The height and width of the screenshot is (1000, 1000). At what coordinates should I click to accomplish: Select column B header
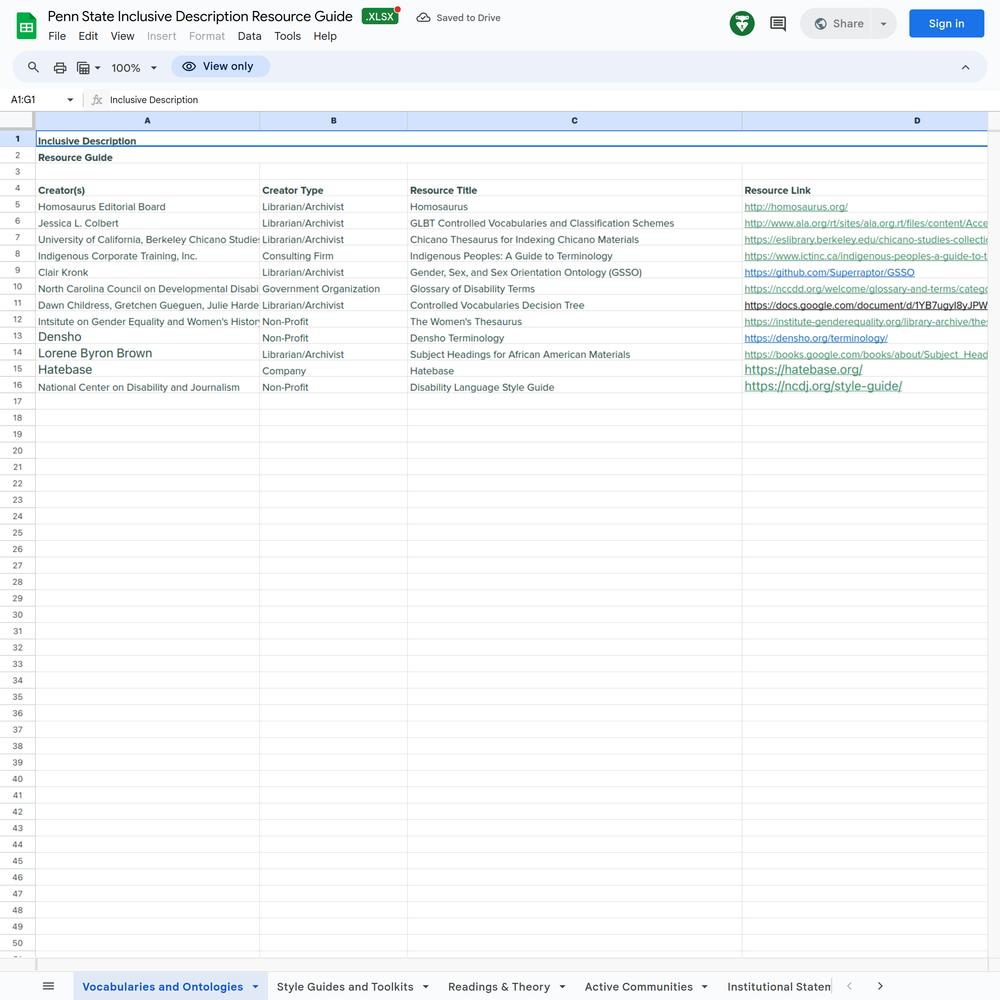333,121
